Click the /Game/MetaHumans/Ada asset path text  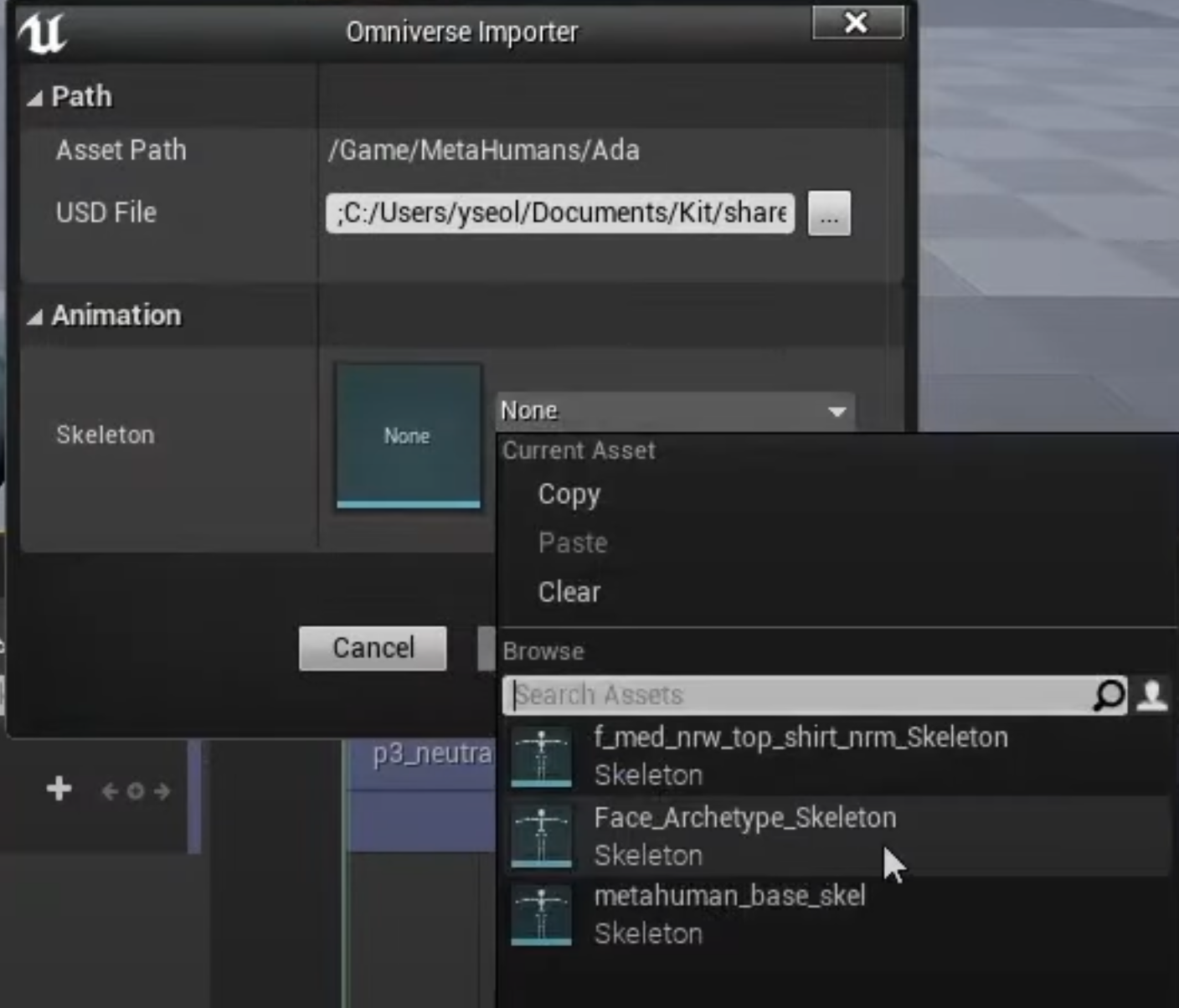(484, 151)
